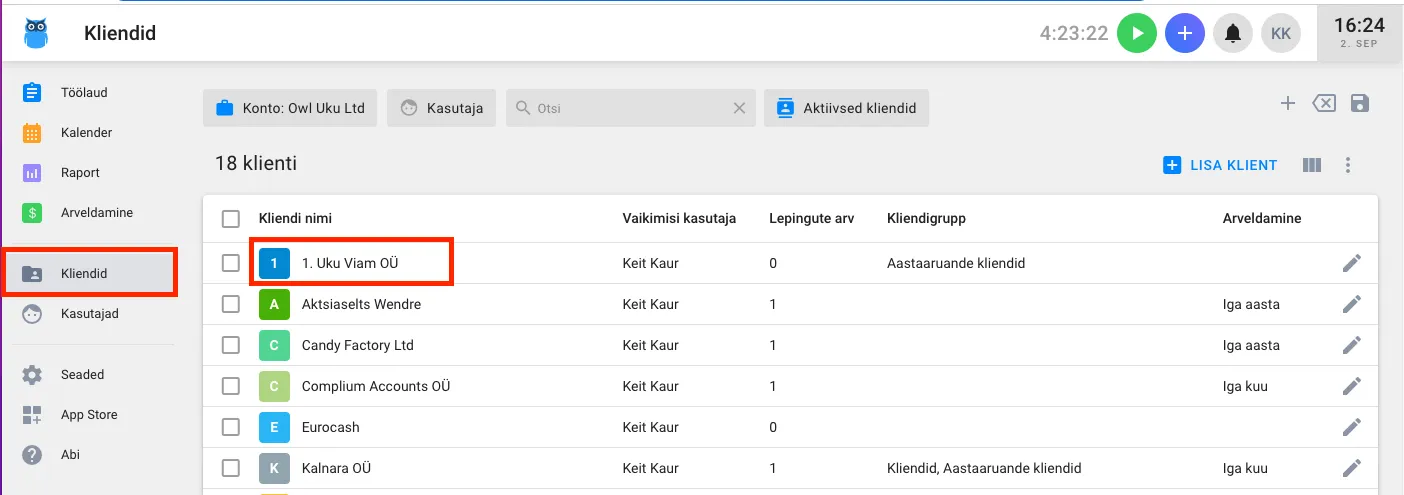Screen dimensions: 1404x495
Task: Tick the checkbox for Candy Factory Ltd
Action: pyautogui.click(x=231, y=345)
